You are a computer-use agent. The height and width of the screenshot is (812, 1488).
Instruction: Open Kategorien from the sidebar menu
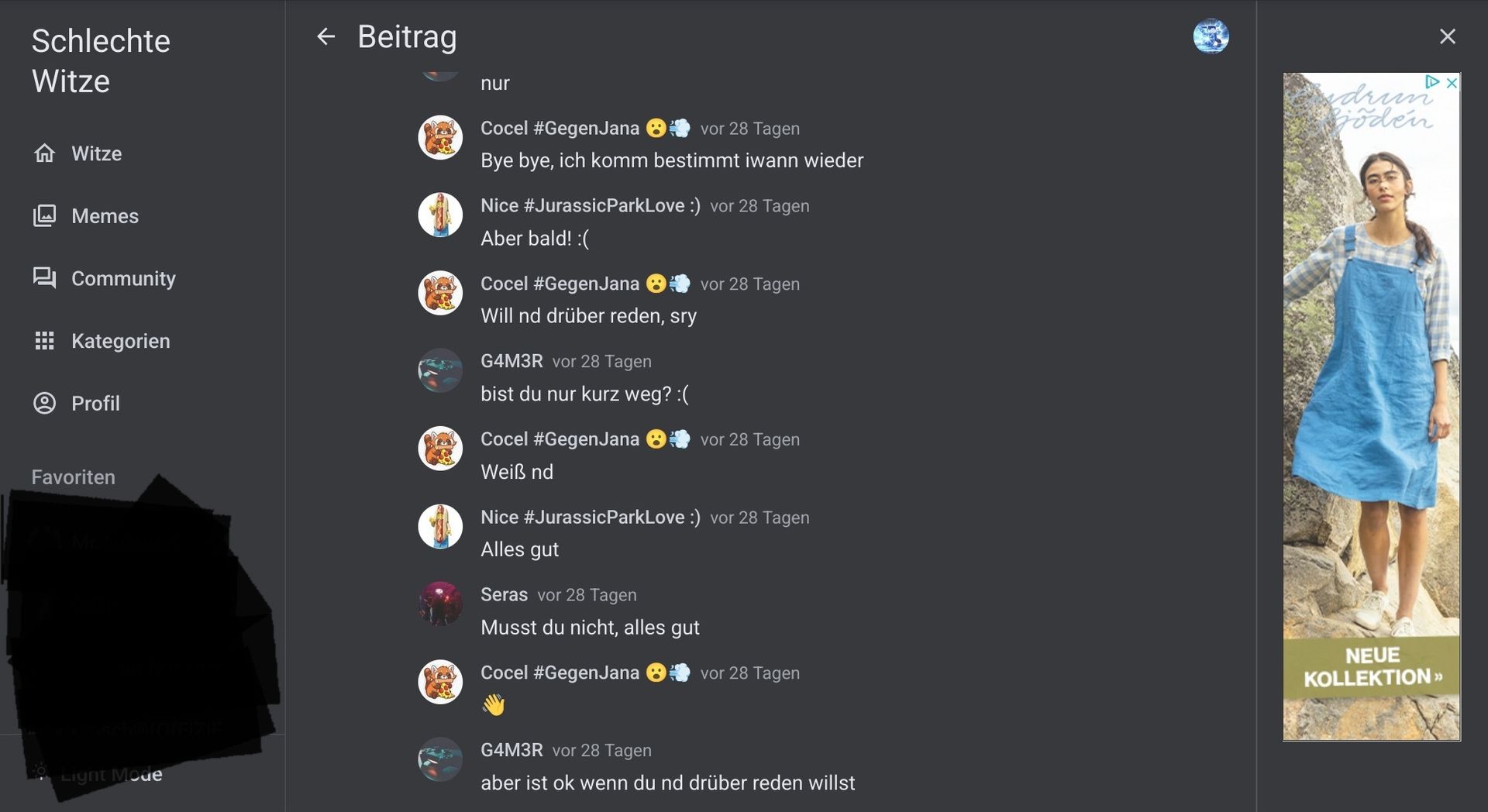[120, 341]
